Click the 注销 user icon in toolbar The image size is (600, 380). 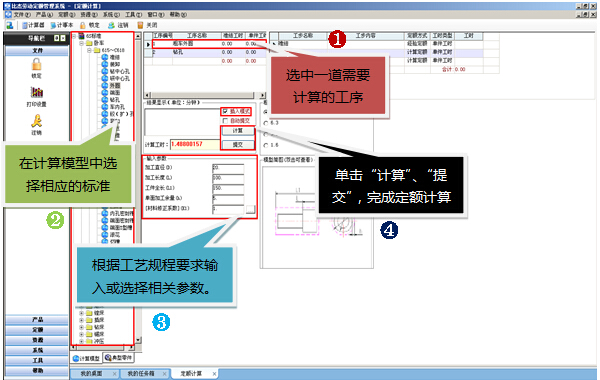111,25
